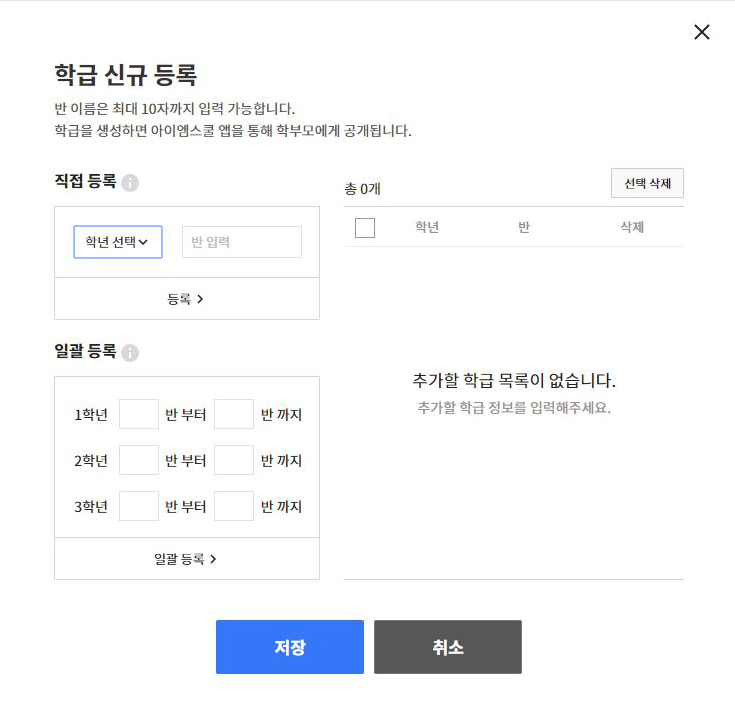
Task: Click the 1학년 row label
Action: pos(91,414)
